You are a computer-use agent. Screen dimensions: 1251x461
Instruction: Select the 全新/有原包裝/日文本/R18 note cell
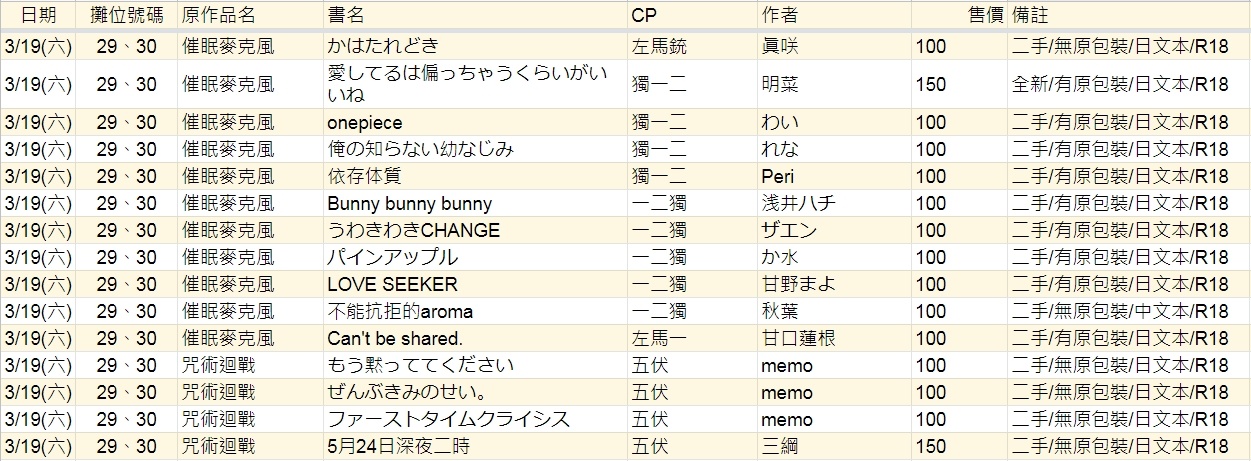[x=1129, y=85]
